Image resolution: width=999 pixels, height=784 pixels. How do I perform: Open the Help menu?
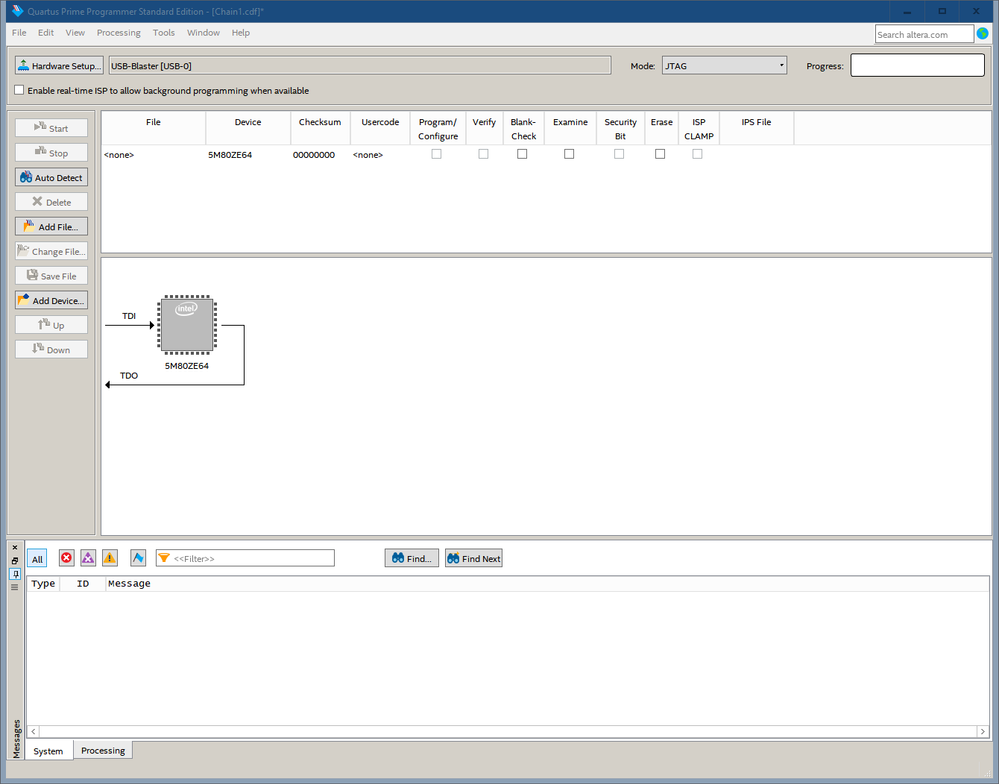(241, 32)
